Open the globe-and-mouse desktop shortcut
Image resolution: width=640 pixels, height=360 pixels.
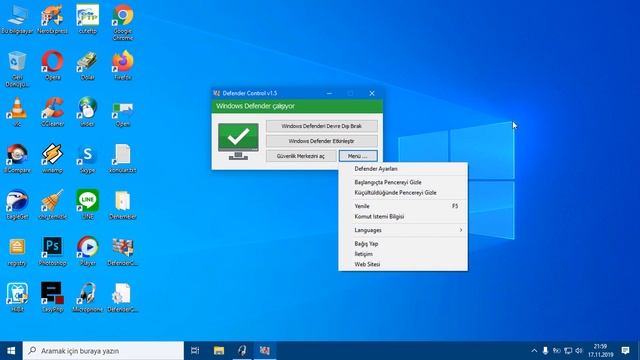(87, 111)
